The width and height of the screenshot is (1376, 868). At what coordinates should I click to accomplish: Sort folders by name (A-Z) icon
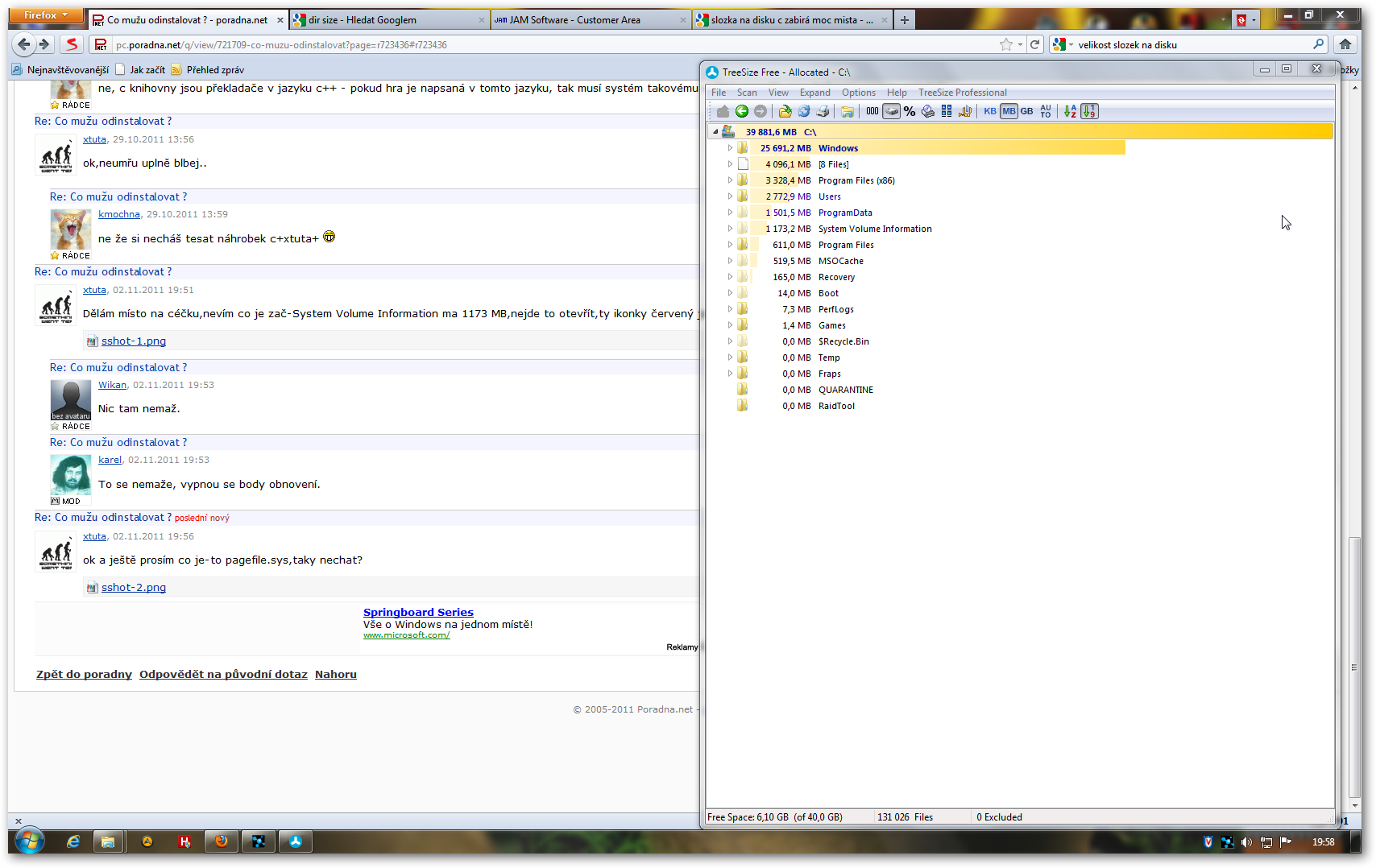click(1070, 112)
